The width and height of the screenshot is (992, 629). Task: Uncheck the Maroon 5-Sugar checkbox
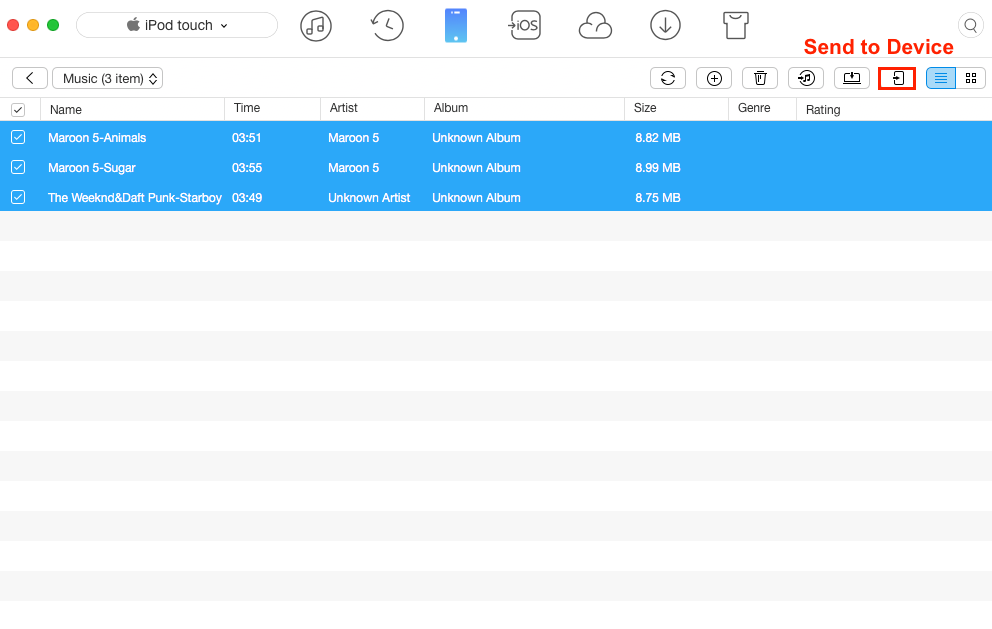click(x=18, y=168)
